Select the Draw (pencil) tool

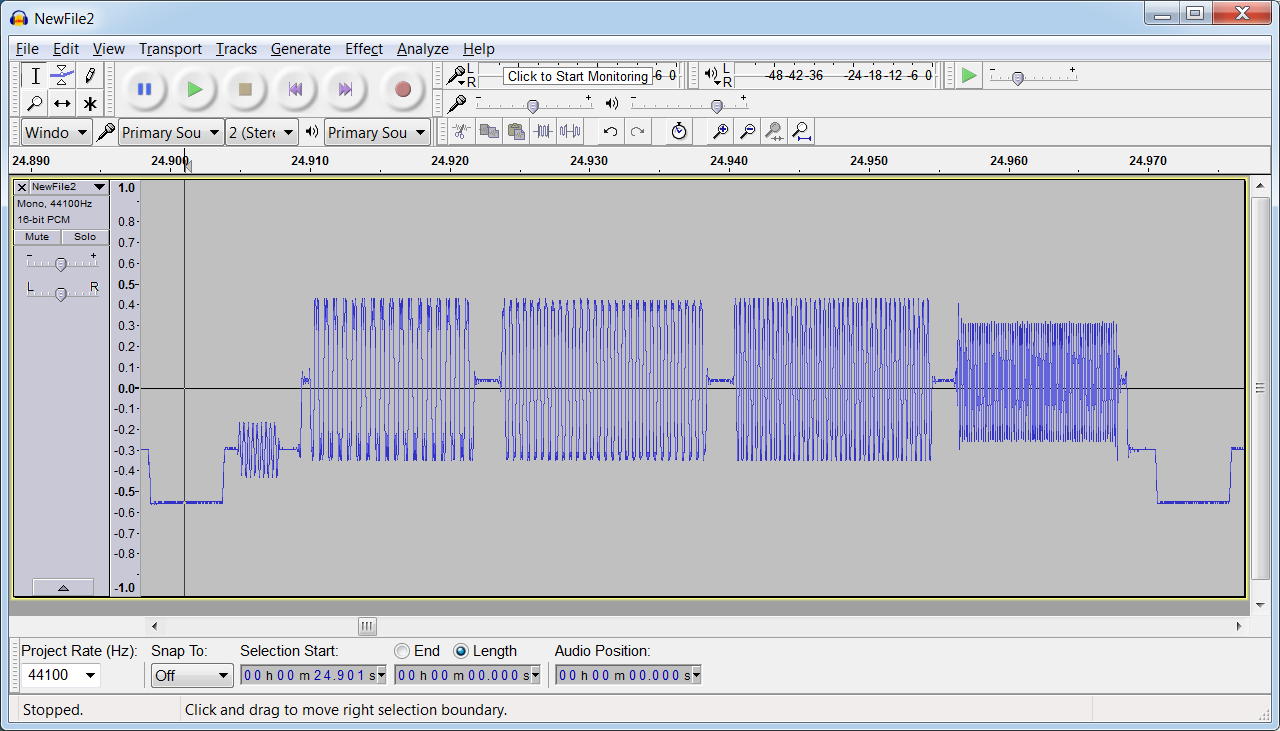[x=90, y=75]
